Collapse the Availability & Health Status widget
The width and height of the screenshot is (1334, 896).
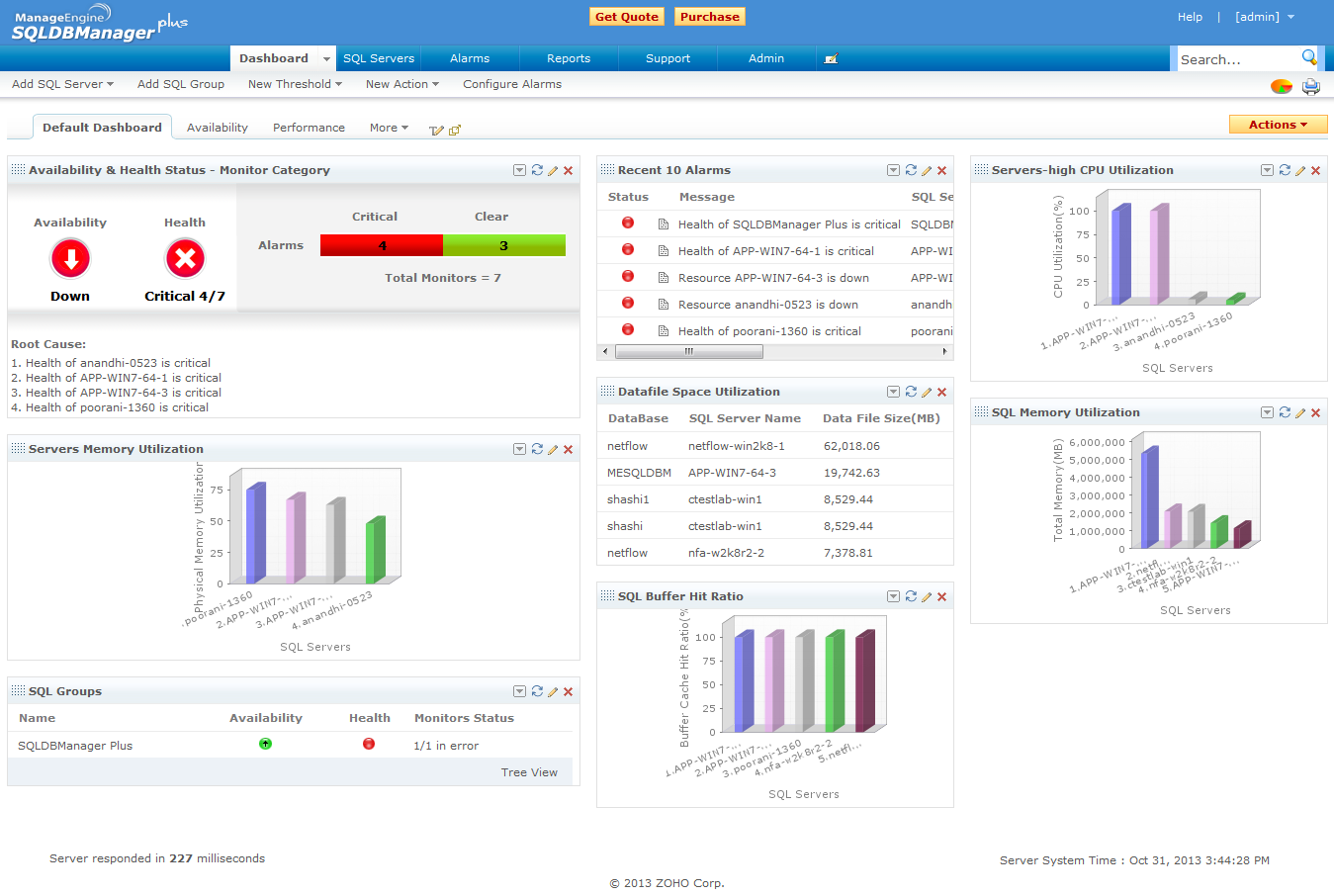pyautogui.click(x=519, y=170)
